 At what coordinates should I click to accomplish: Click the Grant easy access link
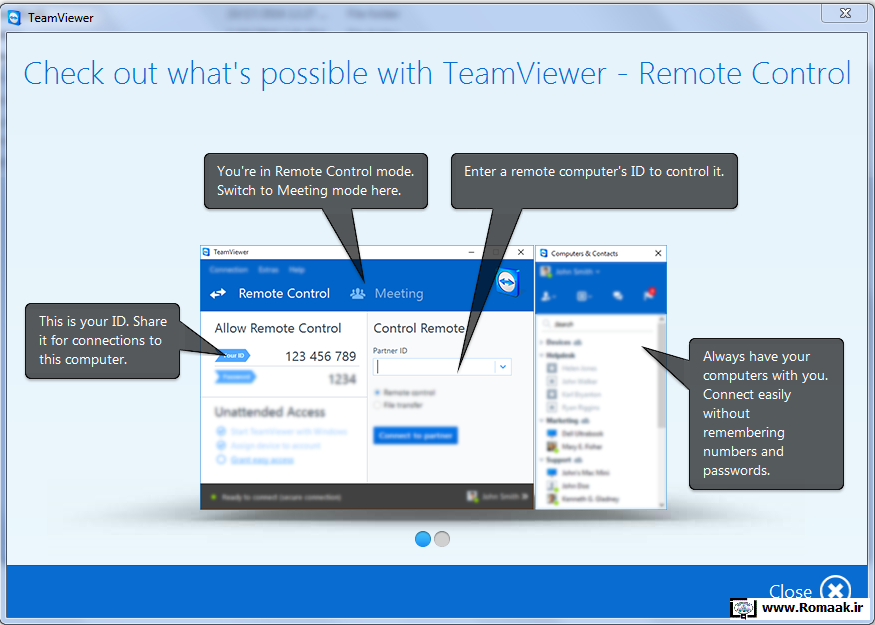pos(262,460)
